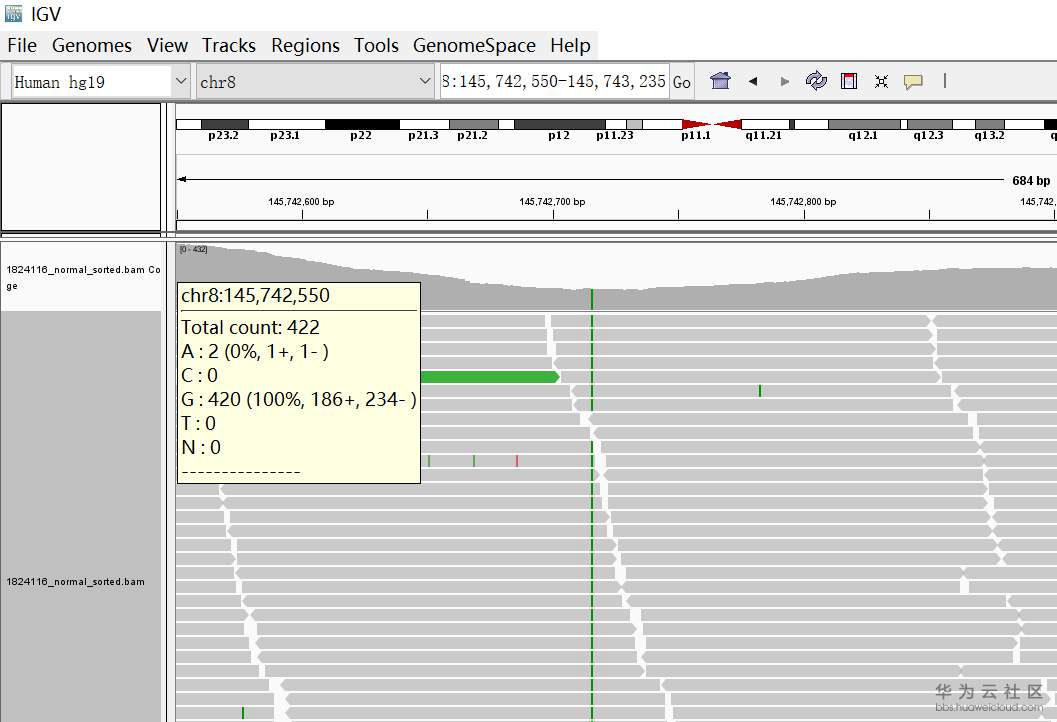The image size is (1057, 722).
Task: Click the Home whole-genome view icon
Action: click(720, 81)
